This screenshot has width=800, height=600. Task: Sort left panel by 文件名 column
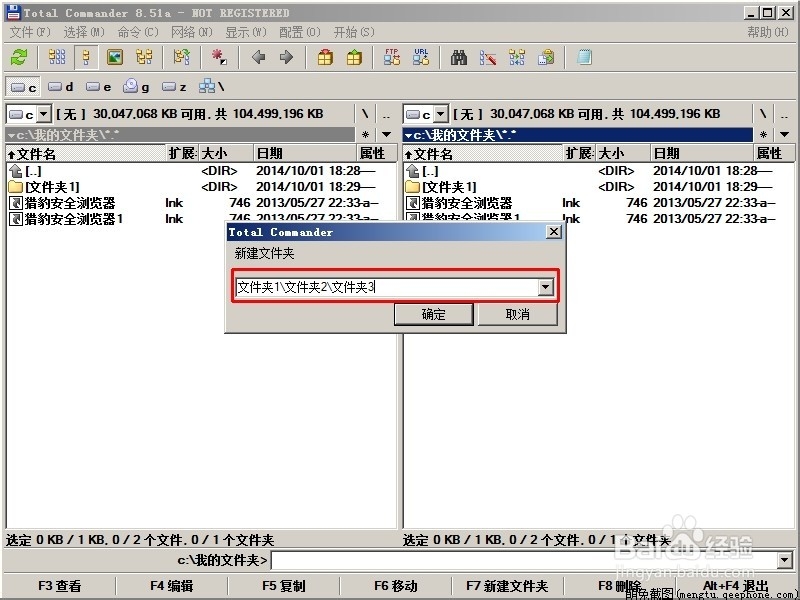click(x=87, y=154)
